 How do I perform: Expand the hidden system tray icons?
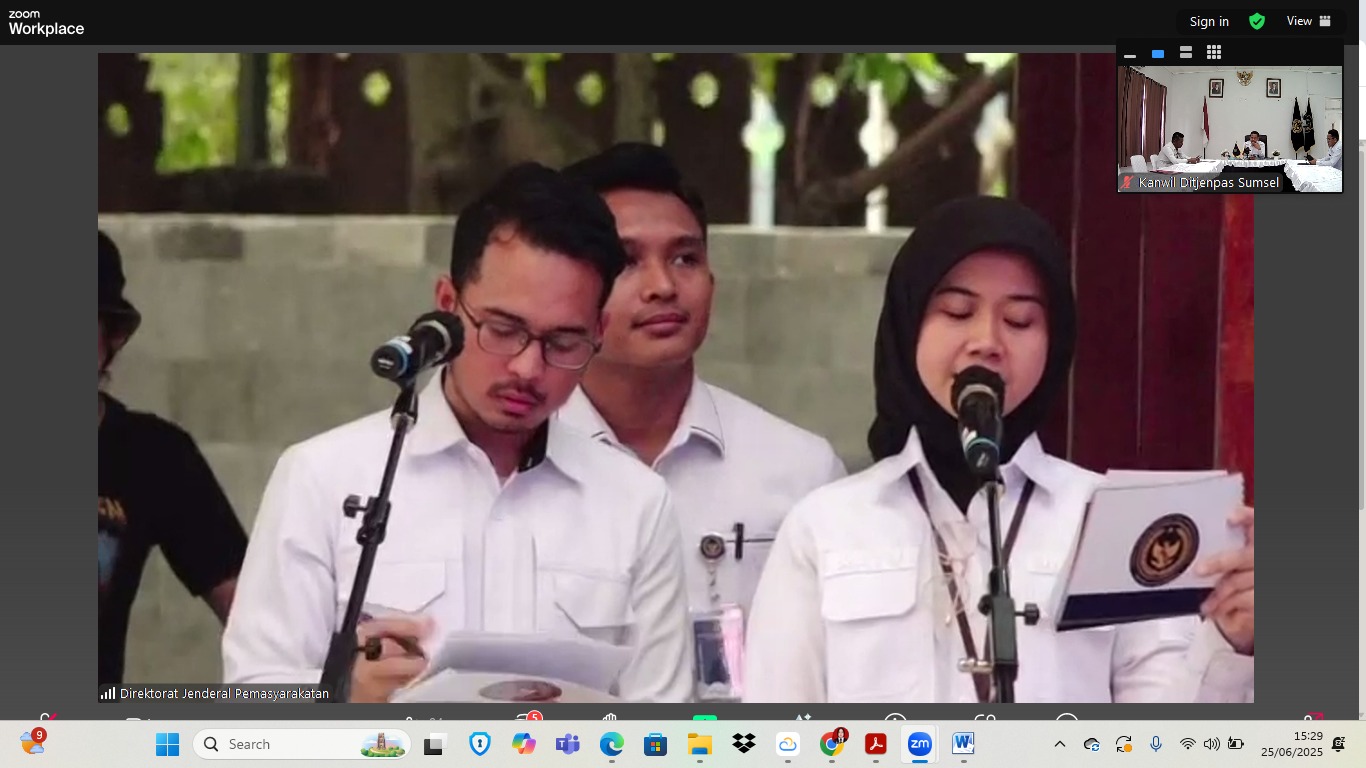click(x=1060, y=744)
